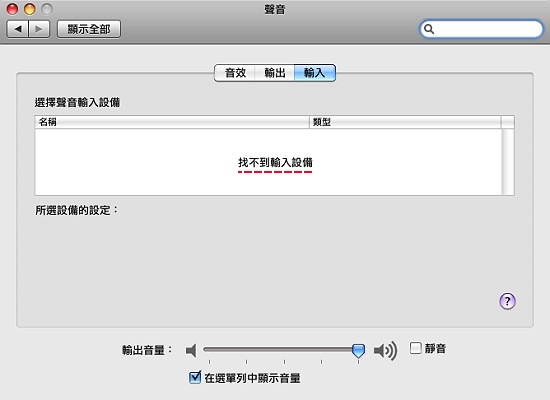This screenshot has height=400, width=550.
Task: Click the 輸出音量 label
Action: point(147,350)
